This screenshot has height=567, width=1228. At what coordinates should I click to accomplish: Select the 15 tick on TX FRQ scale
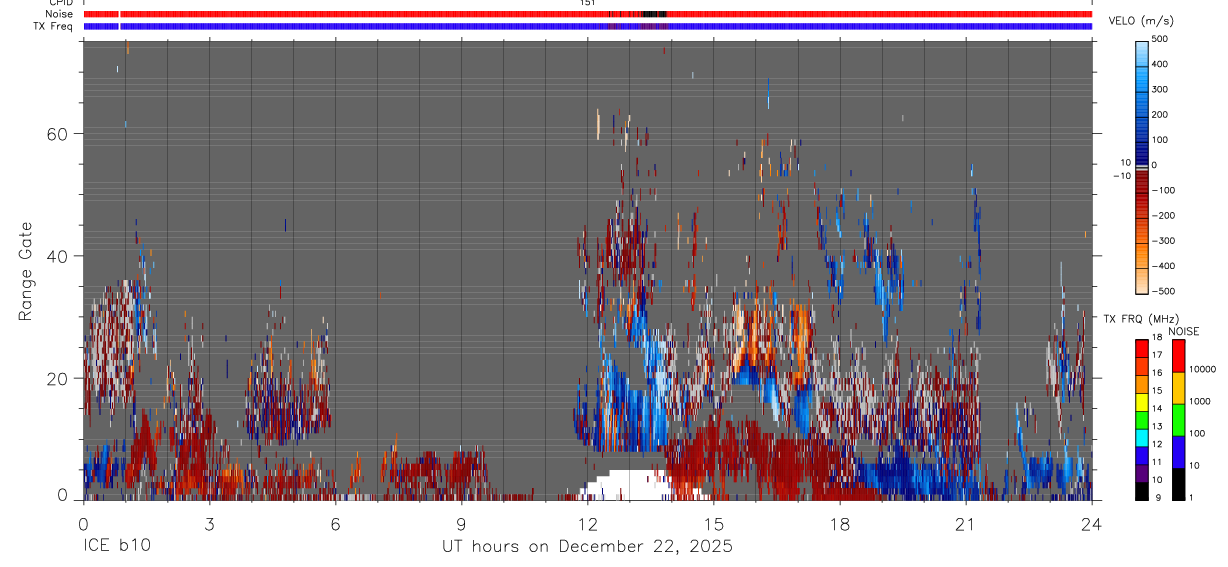coord(1156,391)
